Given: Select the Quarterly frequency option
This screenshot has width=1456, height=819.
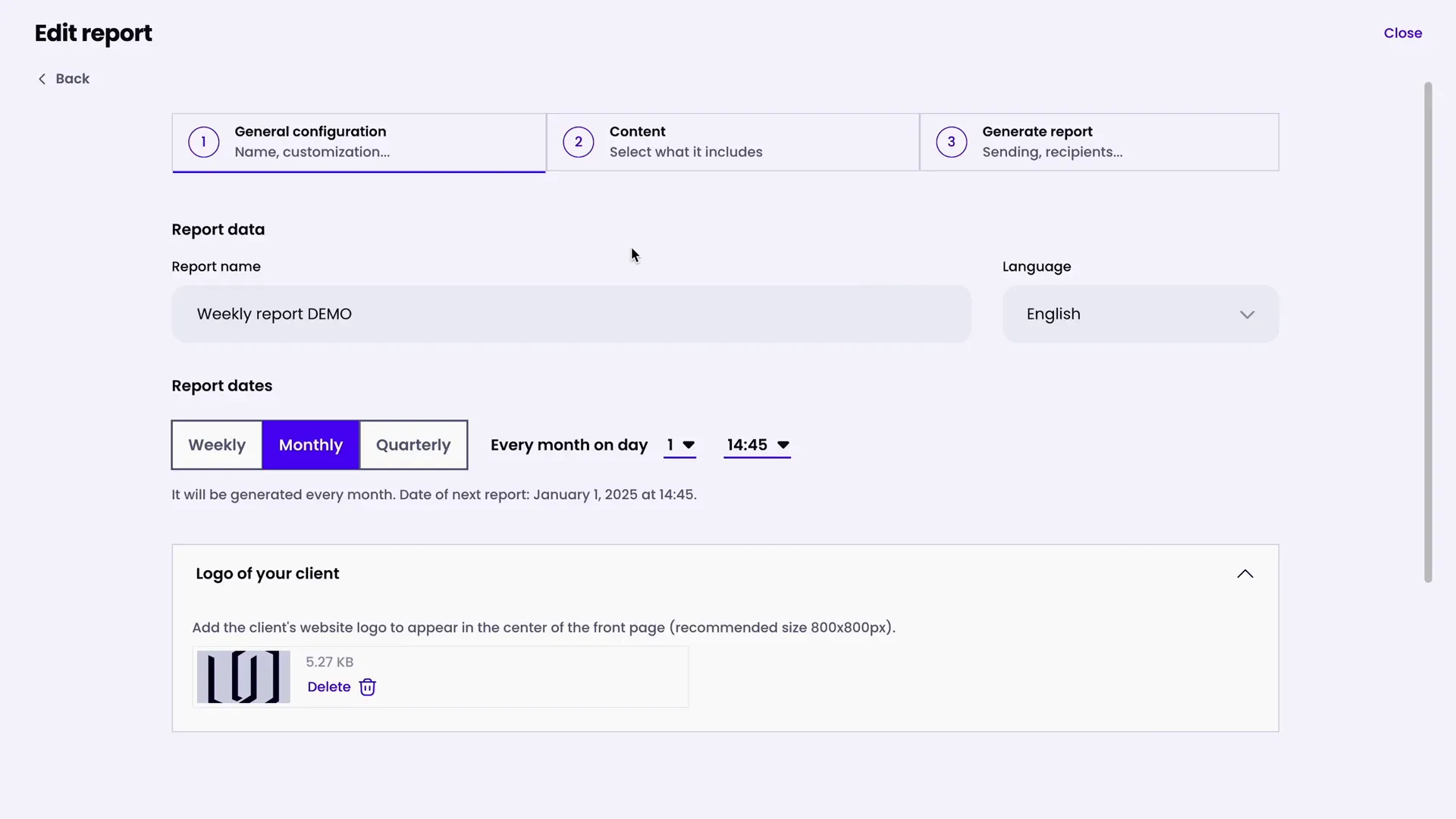Looking at the screenshot, I should click(x=413, y=445).
